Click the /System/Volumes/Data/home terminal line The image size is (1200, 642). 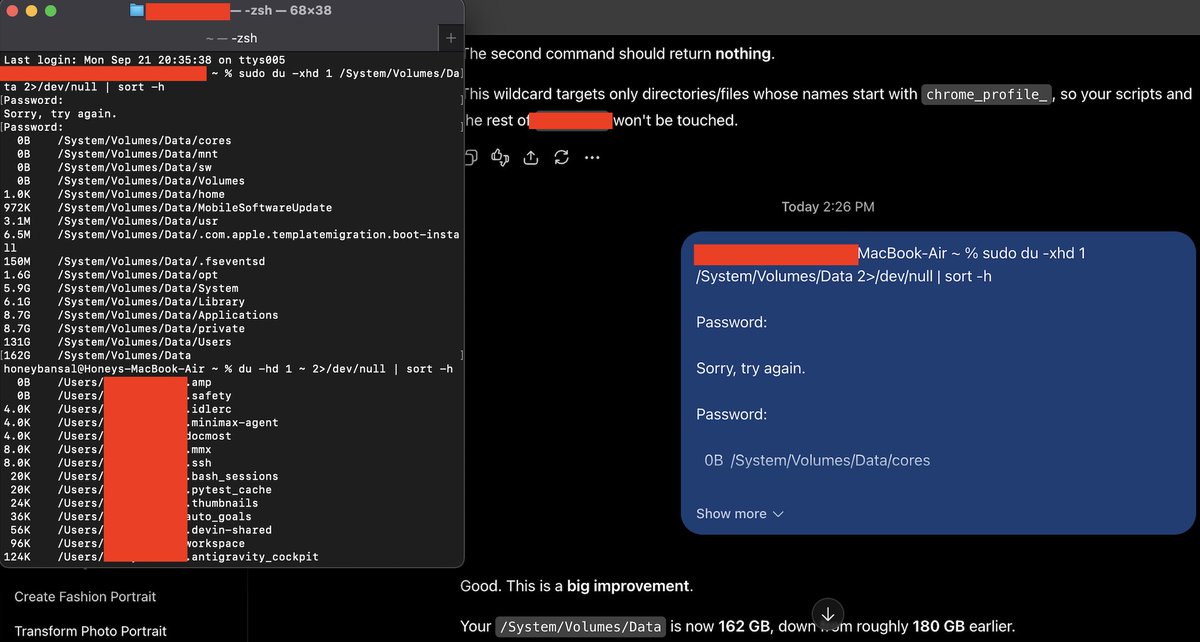pyautogui.click(x=114, y=194)
